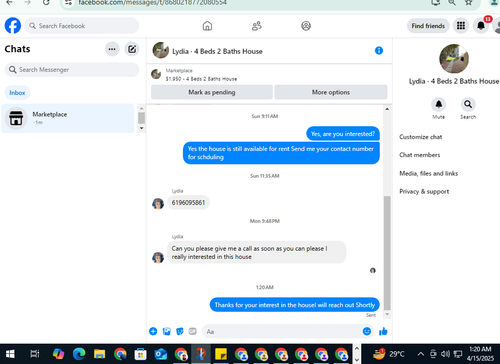Click the Aa message input box
500x364 pixels.
pyautogui.click(x=282, y=331)
